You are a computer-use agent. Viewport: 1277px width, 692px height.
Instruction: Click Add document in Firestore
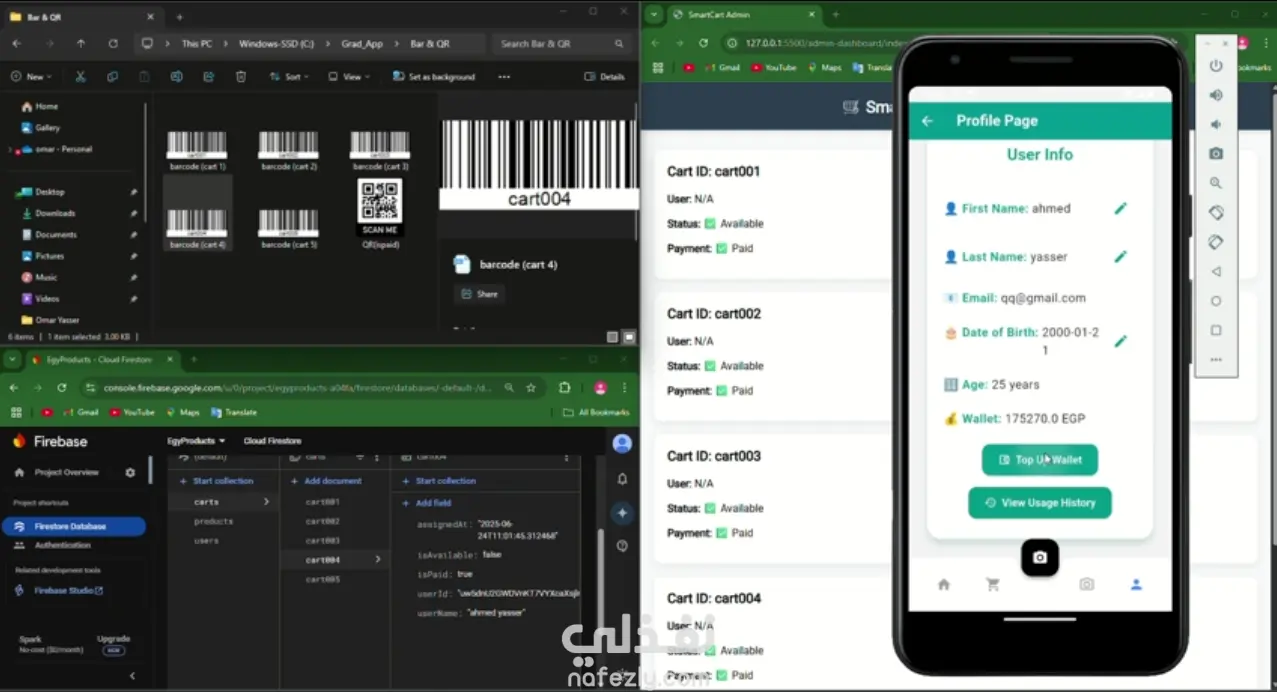[327, 481]
